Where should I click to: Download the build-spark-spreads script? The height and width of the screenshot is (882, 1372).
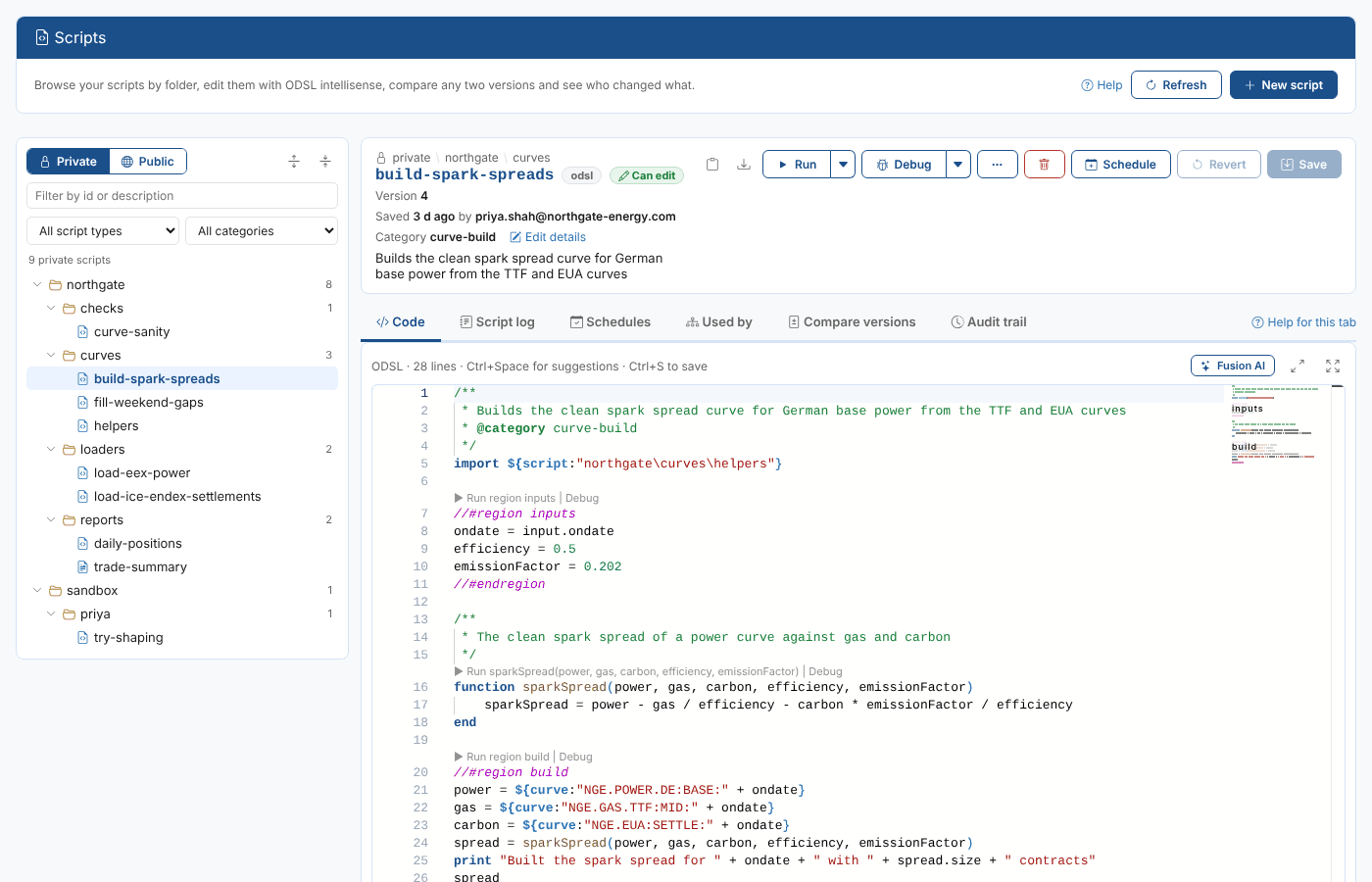click(744, 165)
